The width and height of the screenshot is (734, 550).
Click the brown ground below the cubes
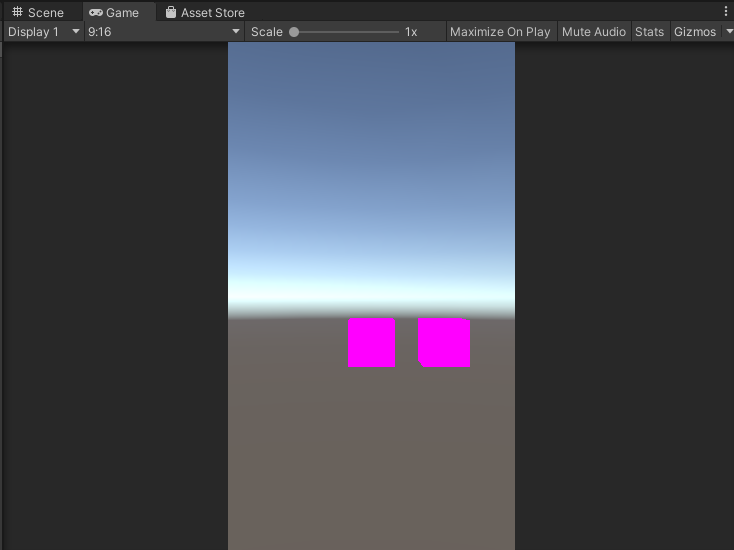pos(371,450)
